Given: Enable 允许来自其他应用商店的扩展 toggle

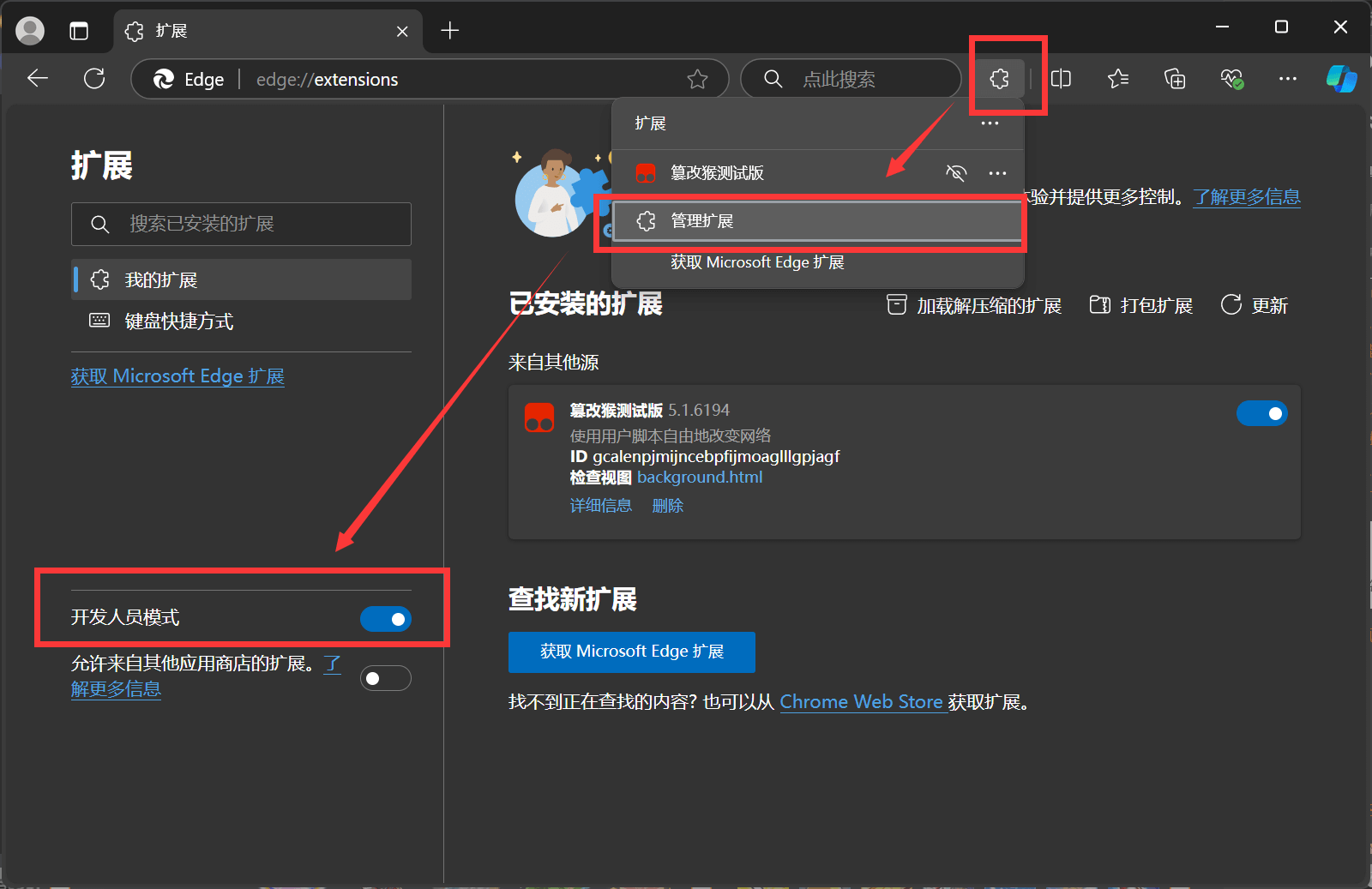Looking at the screenshot, I should coord(386,678).
